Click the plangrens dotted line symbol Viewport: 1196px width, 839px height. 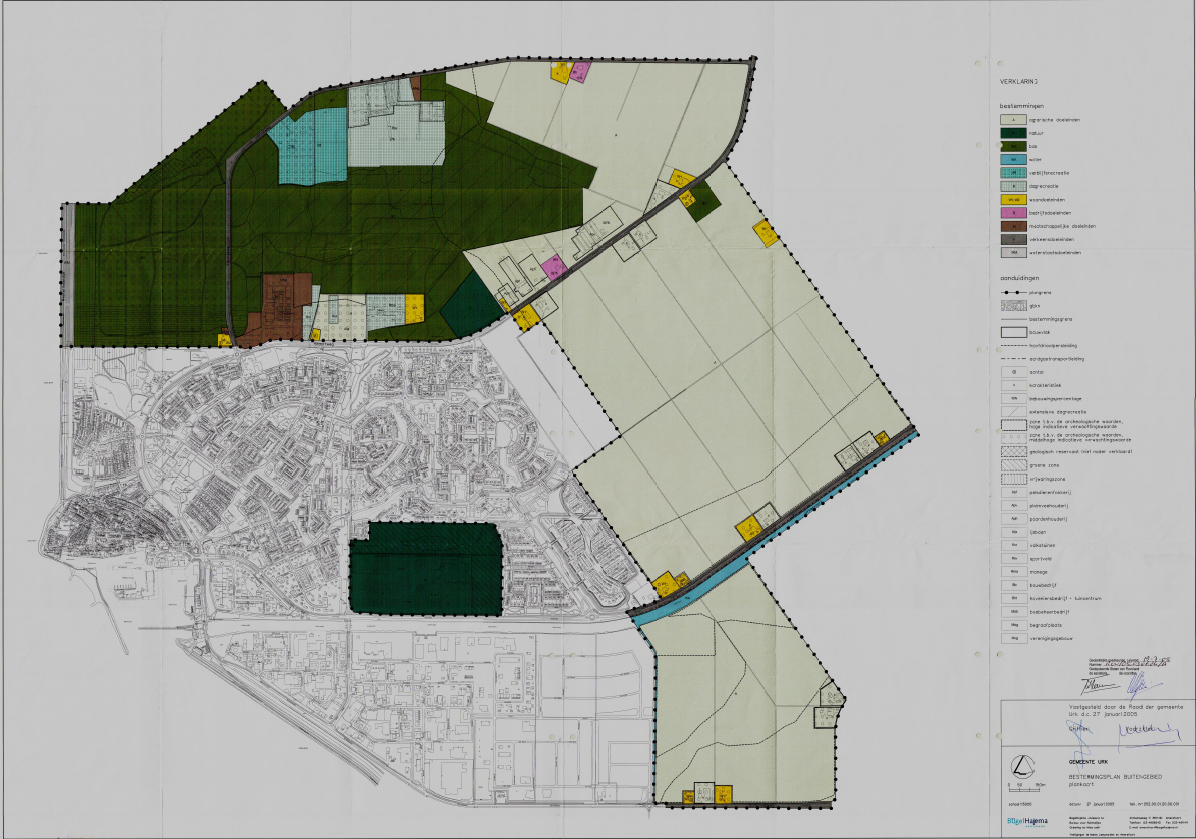point(1014,292)
